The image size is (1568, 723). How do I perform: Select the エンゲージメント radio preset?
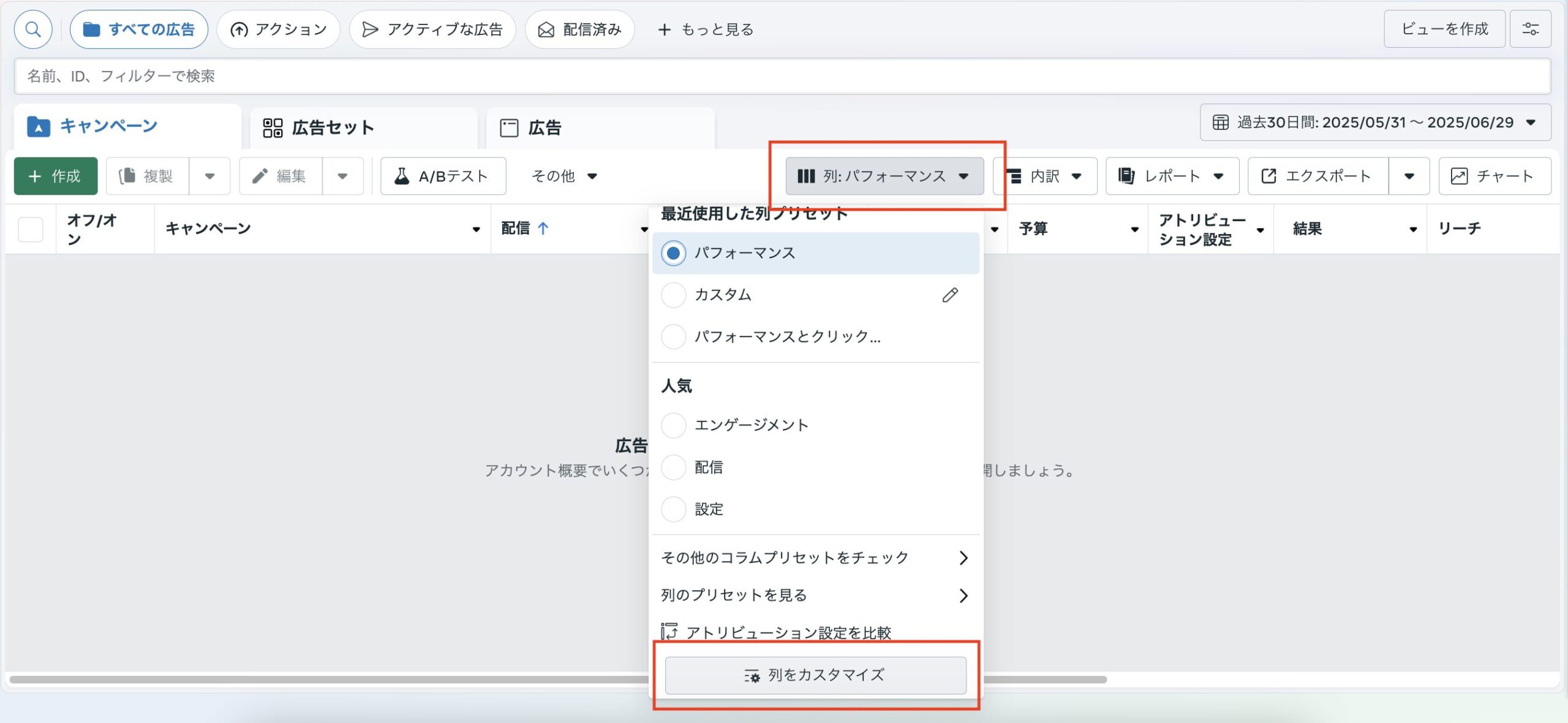[674, 425]
